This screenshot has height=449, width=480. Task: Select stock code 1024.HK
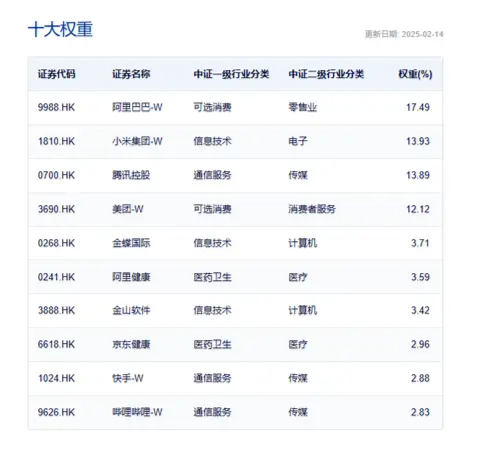[x=56, y=378]
